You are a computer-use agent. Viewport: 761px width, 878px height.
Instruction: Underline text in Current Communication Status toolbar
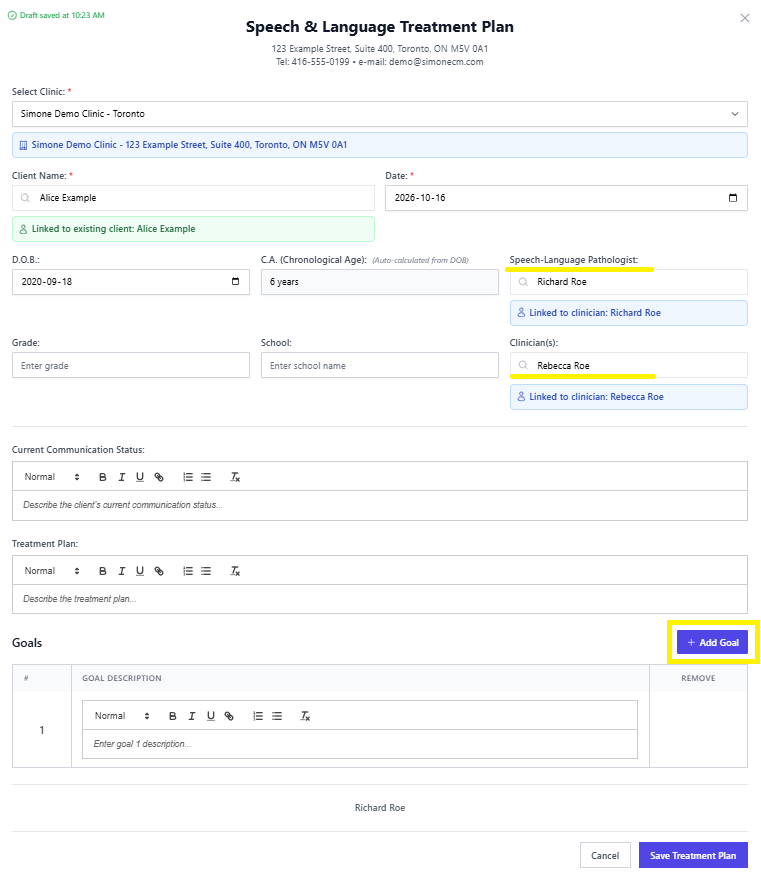(x=140, y=477)
